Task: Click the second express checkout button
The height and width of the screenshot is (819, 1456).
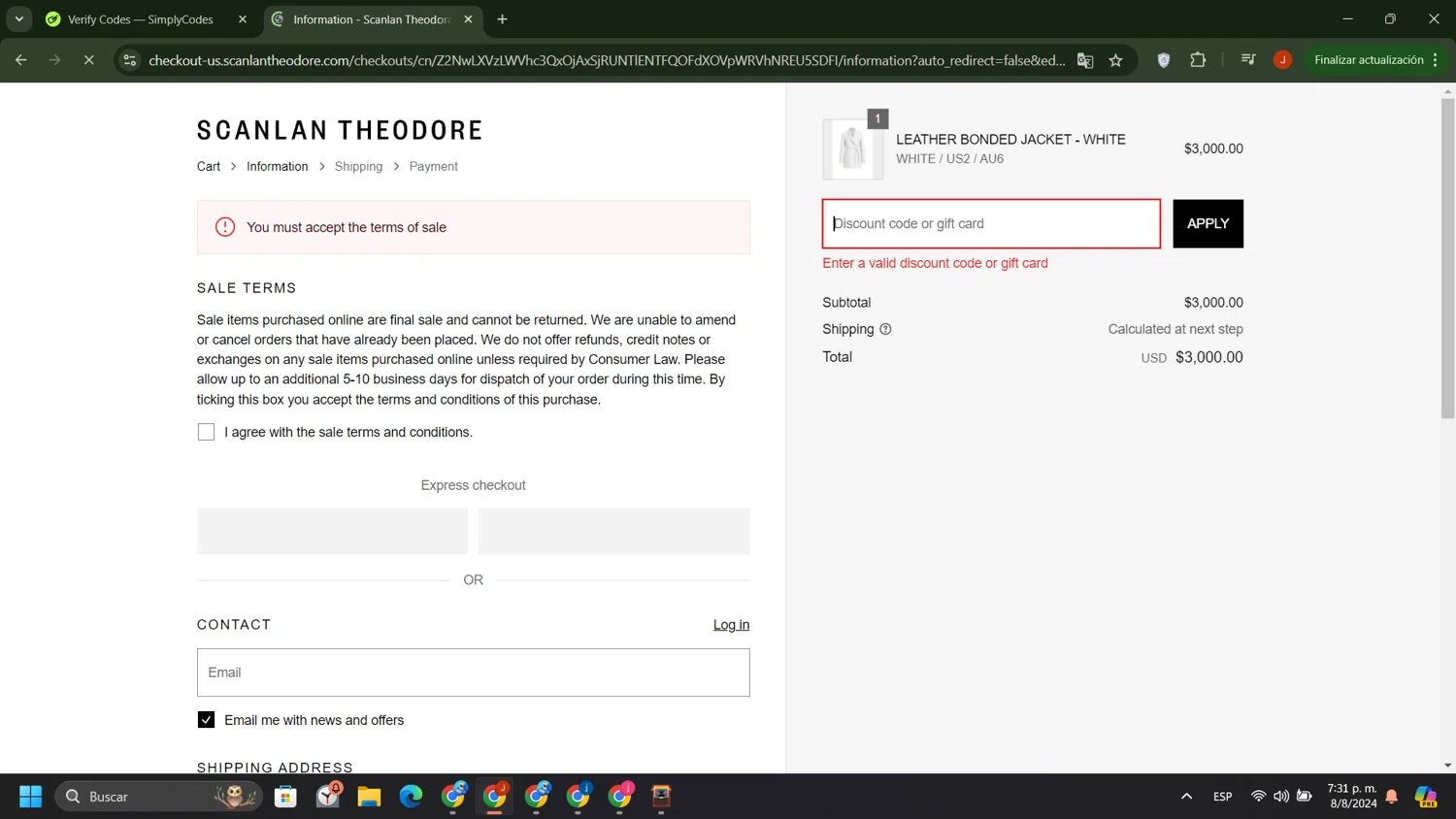Action: click(613, 532)
